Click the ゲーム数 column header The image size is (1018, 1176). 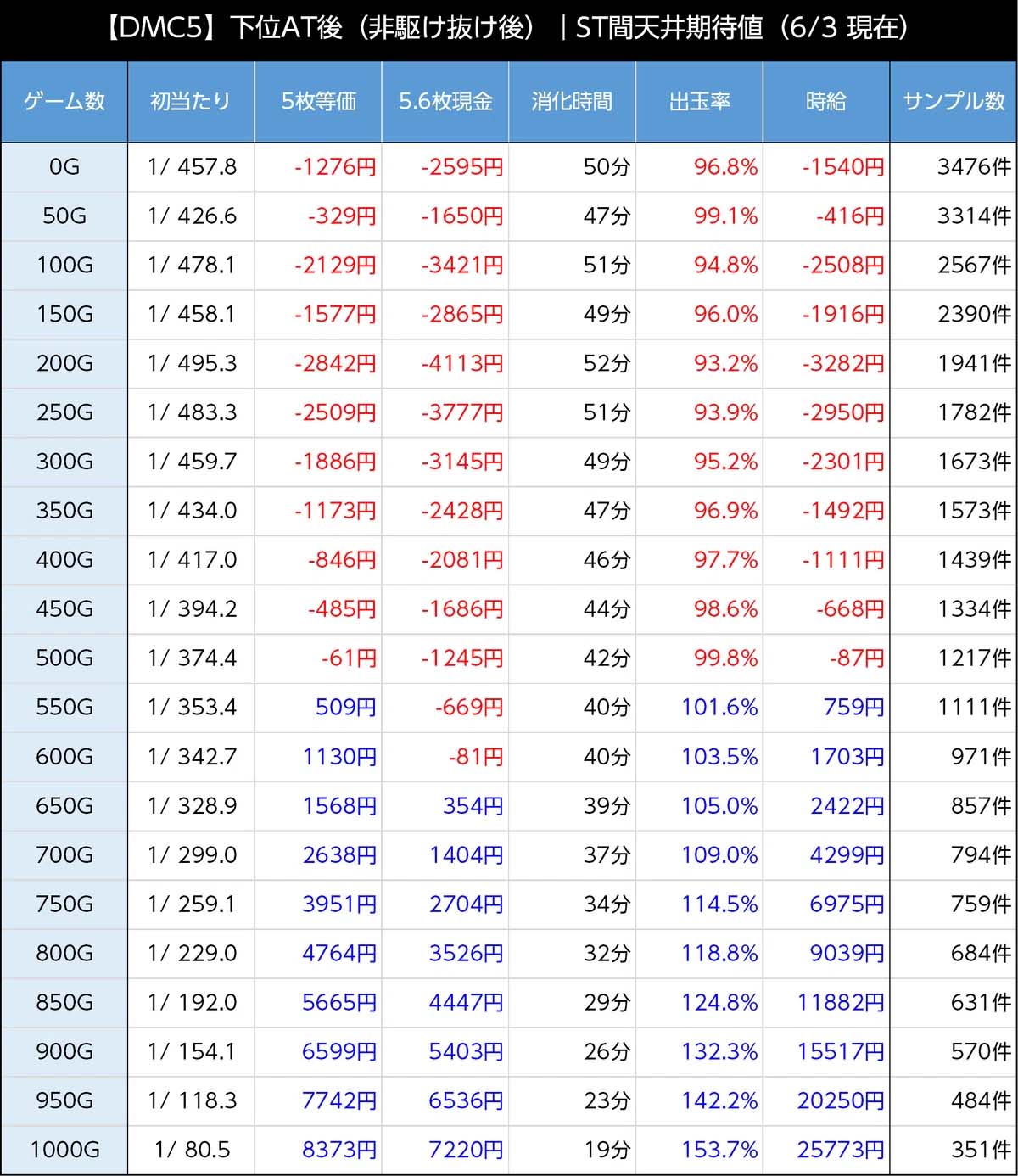[x=64, y=102]
